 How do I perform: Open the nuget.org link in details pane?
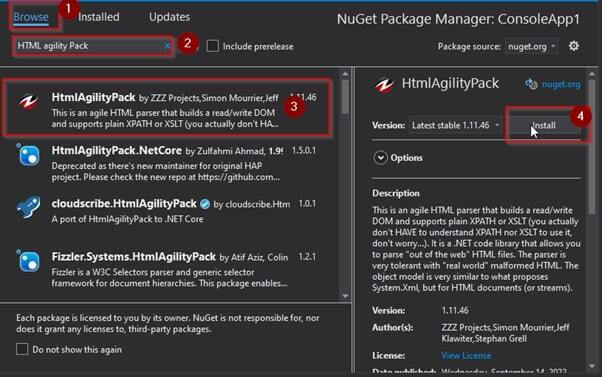[x=561, y=84]
